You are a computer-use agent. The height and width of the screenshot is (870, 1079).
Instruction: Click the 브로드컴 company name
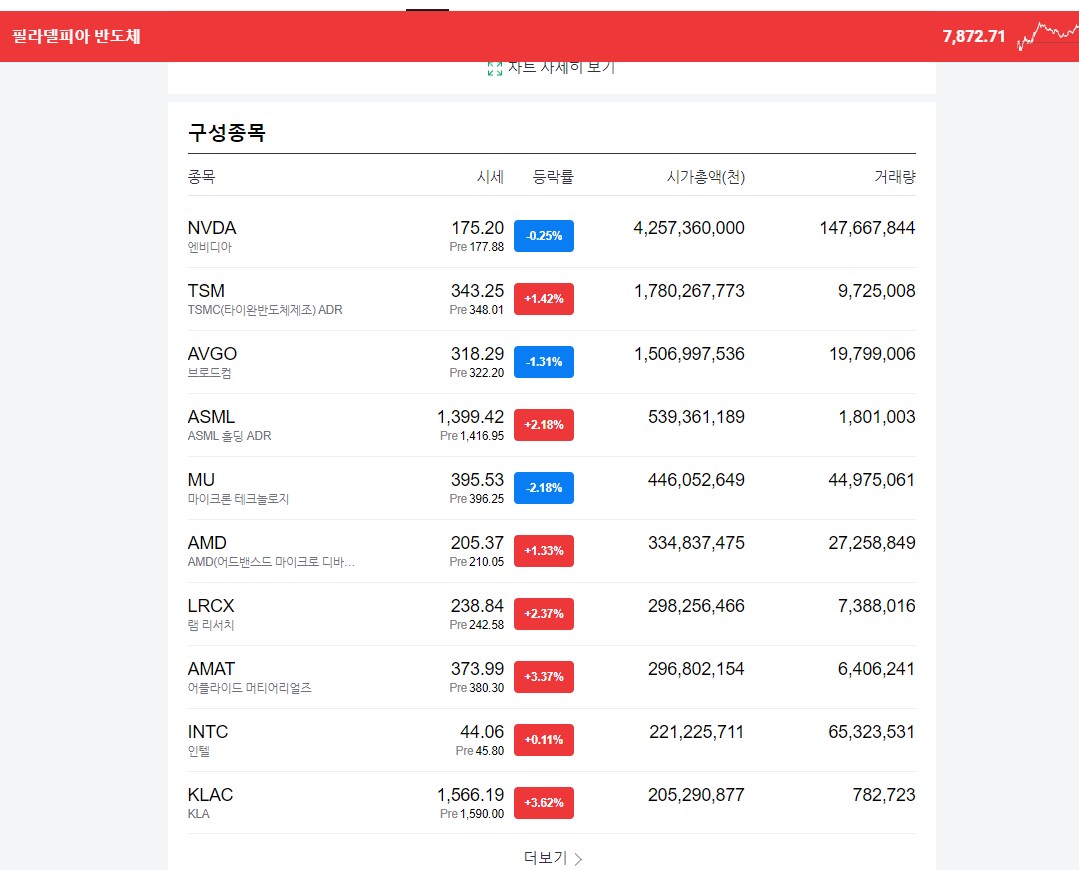coord(210,373)
